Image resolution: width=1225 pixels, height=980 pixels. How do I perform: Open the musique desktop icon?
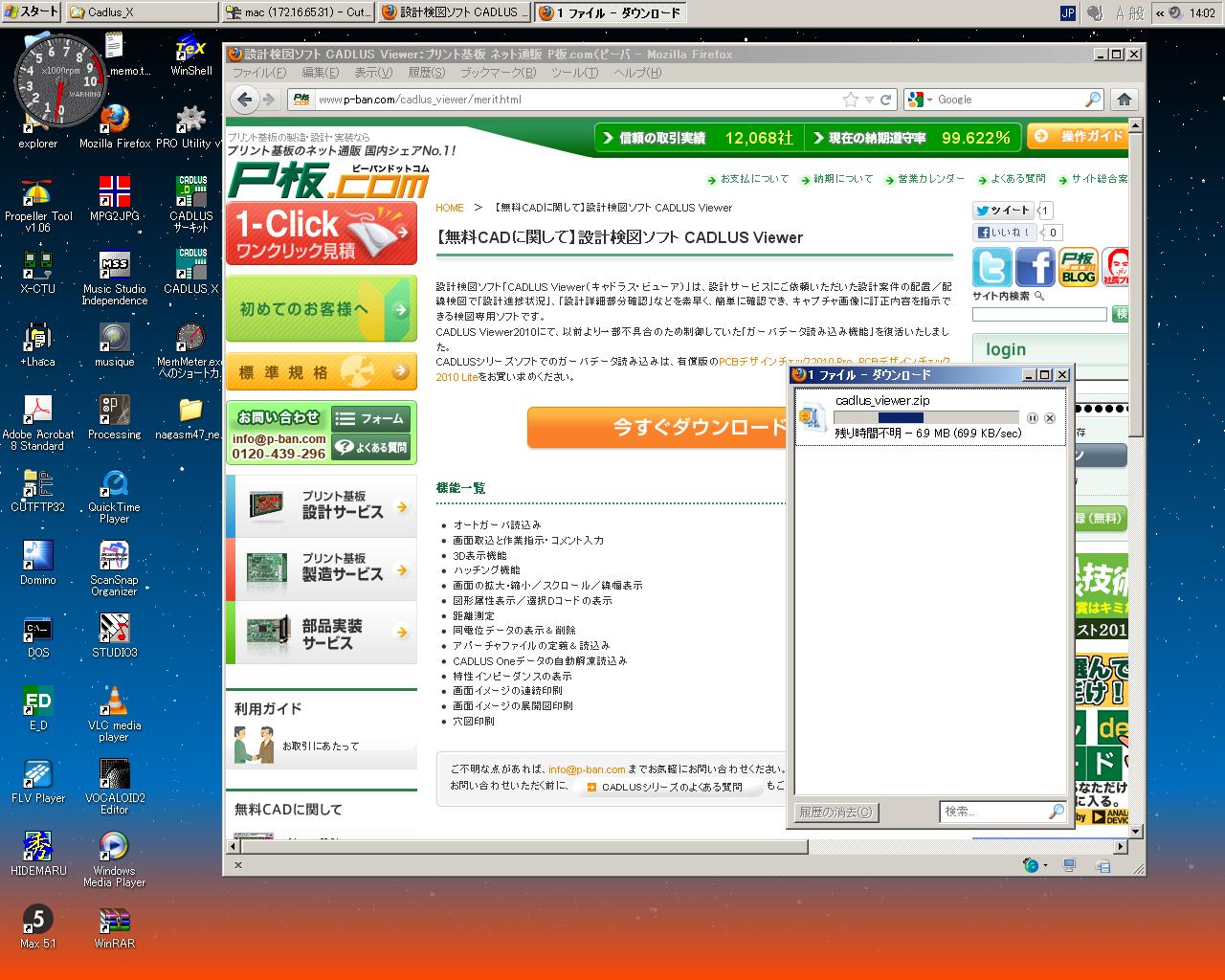(115, 345)
